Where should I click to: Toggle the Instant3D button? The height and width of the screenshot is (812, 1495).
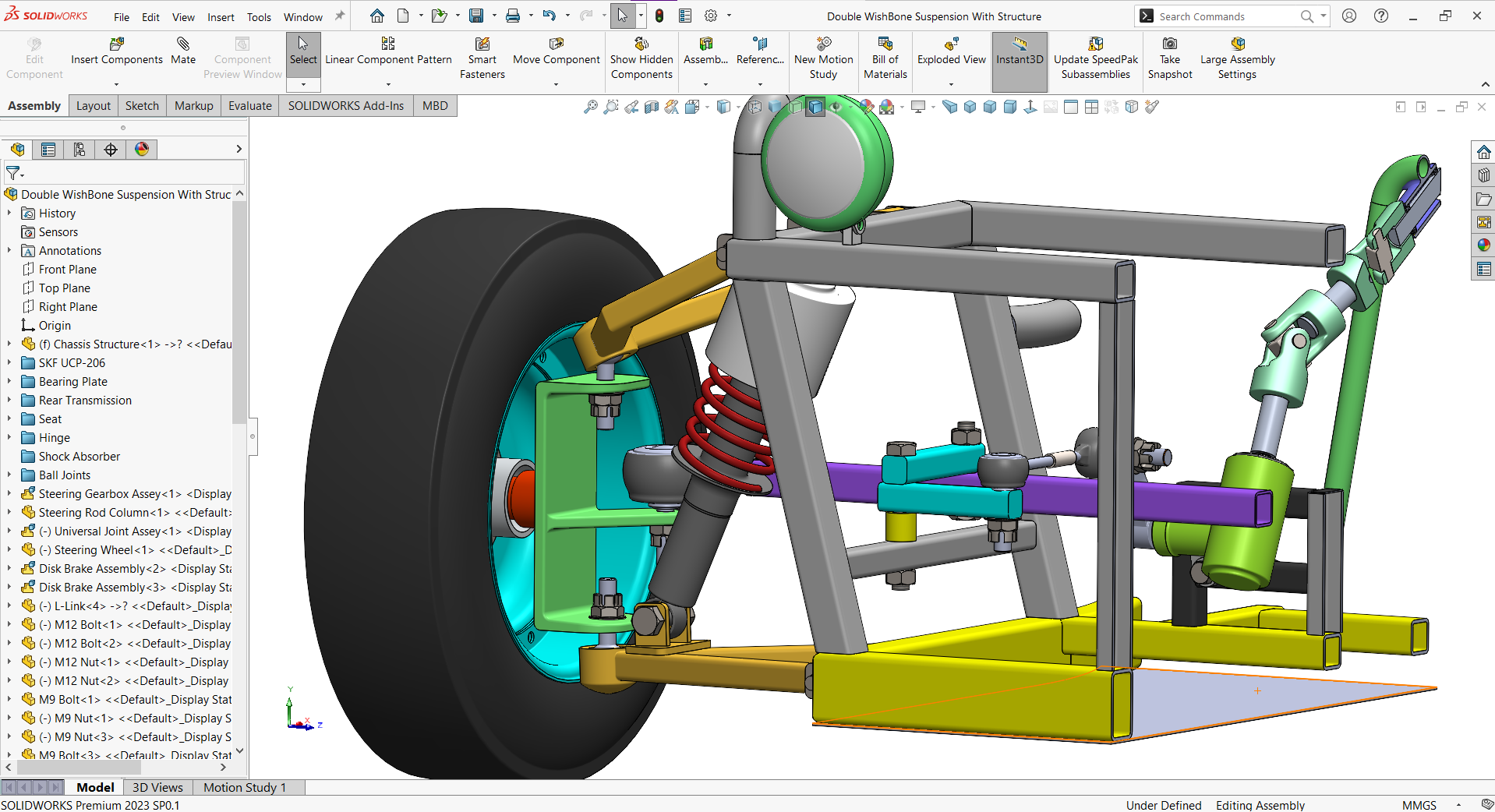[1019, 51]
